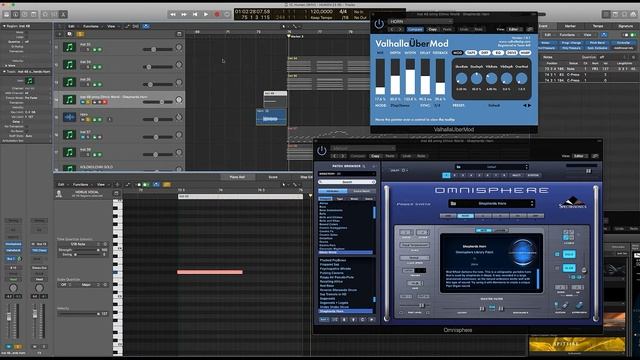Collapse the Region inspector disclosure triangle

pyautogui.click(x=4, y=26)
